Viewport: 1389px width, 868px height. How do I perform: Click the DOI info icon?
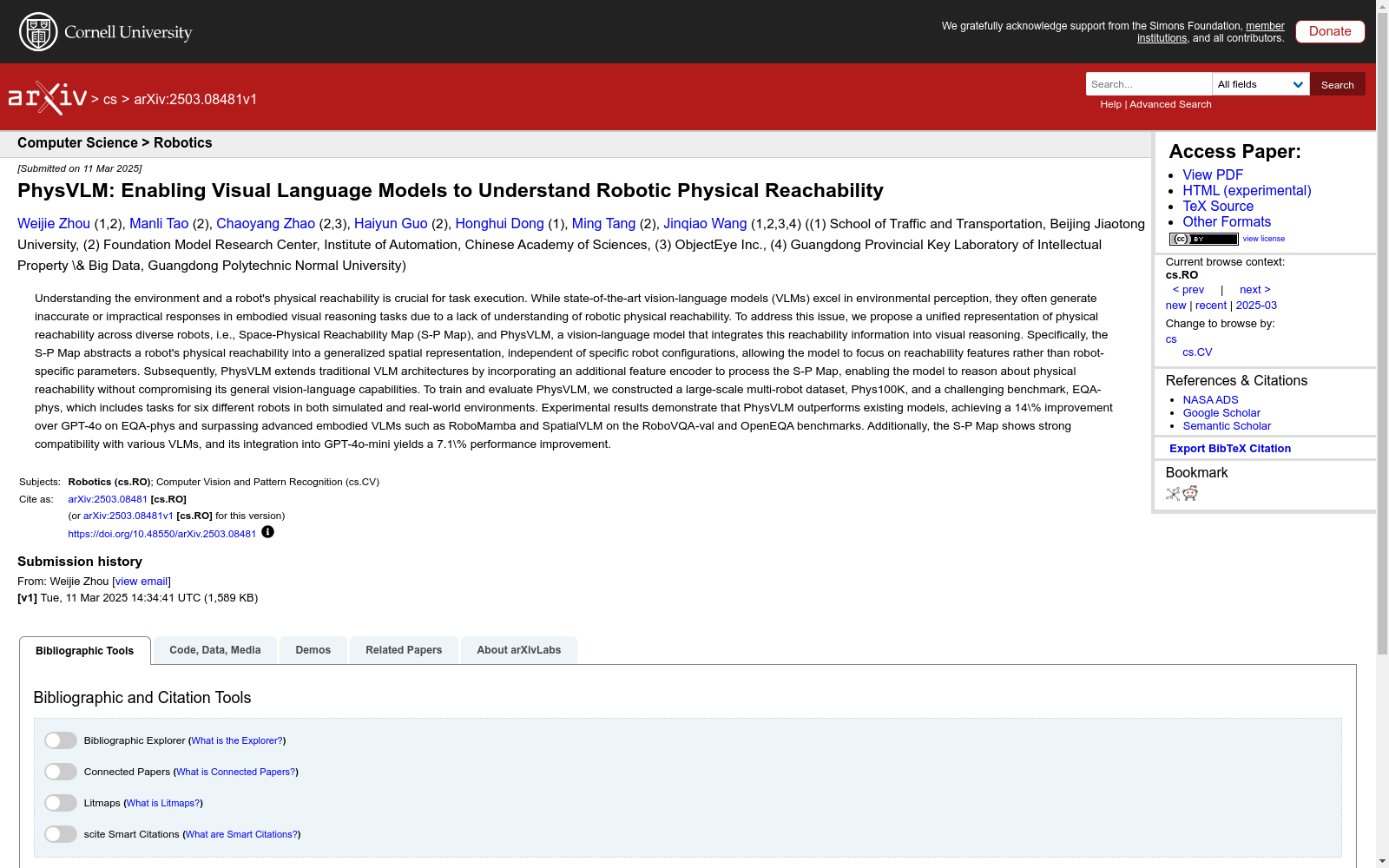[x=267, y=532]
